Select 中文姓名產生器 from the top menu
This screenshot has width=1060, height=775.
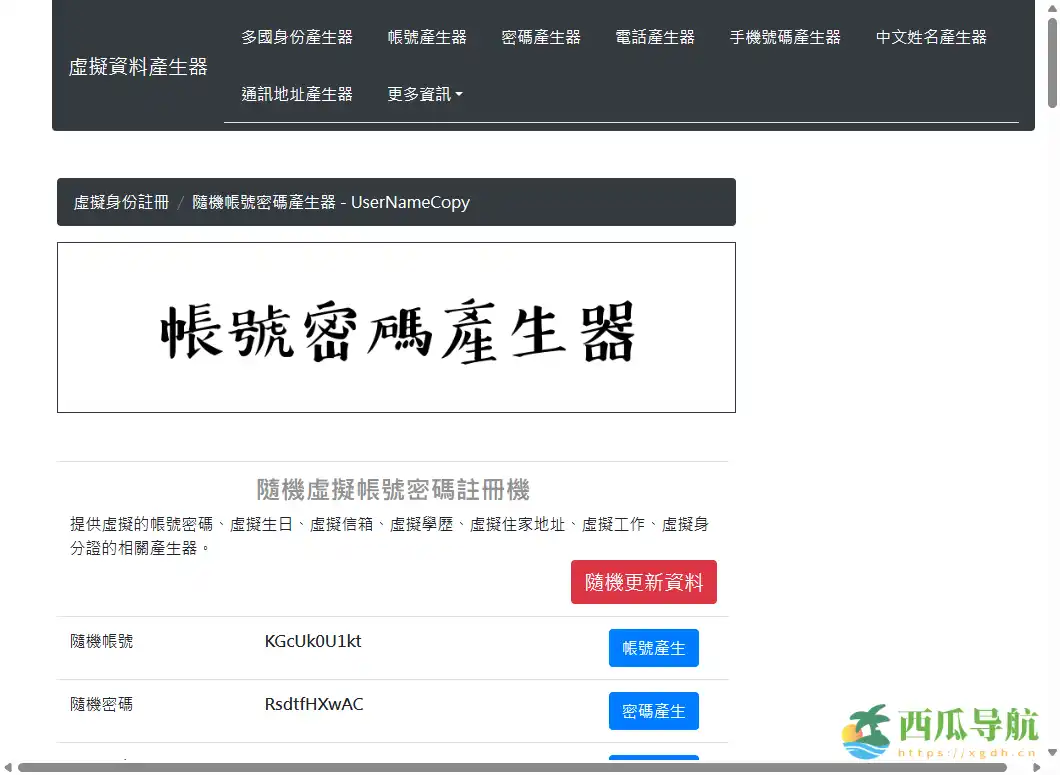click(x=929, y=37)
